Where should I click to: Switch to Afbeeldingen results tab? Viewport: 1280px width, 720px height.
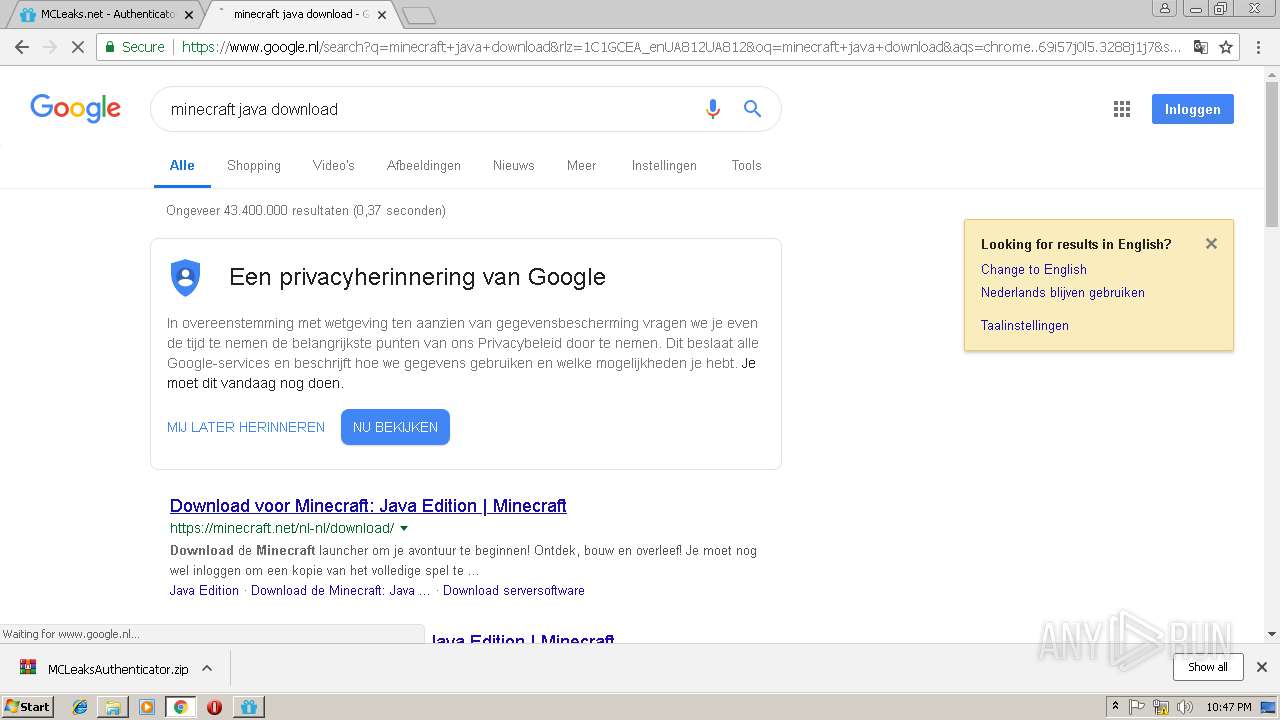click(x=424, y=165)
